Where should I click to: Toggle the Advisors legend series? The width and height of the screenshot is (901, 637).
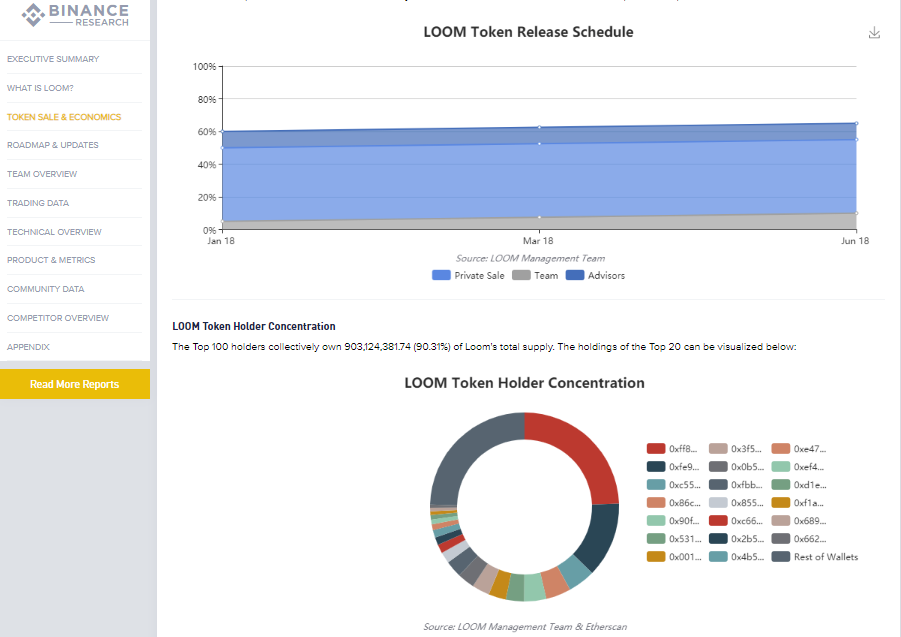[x=595, y=275]
